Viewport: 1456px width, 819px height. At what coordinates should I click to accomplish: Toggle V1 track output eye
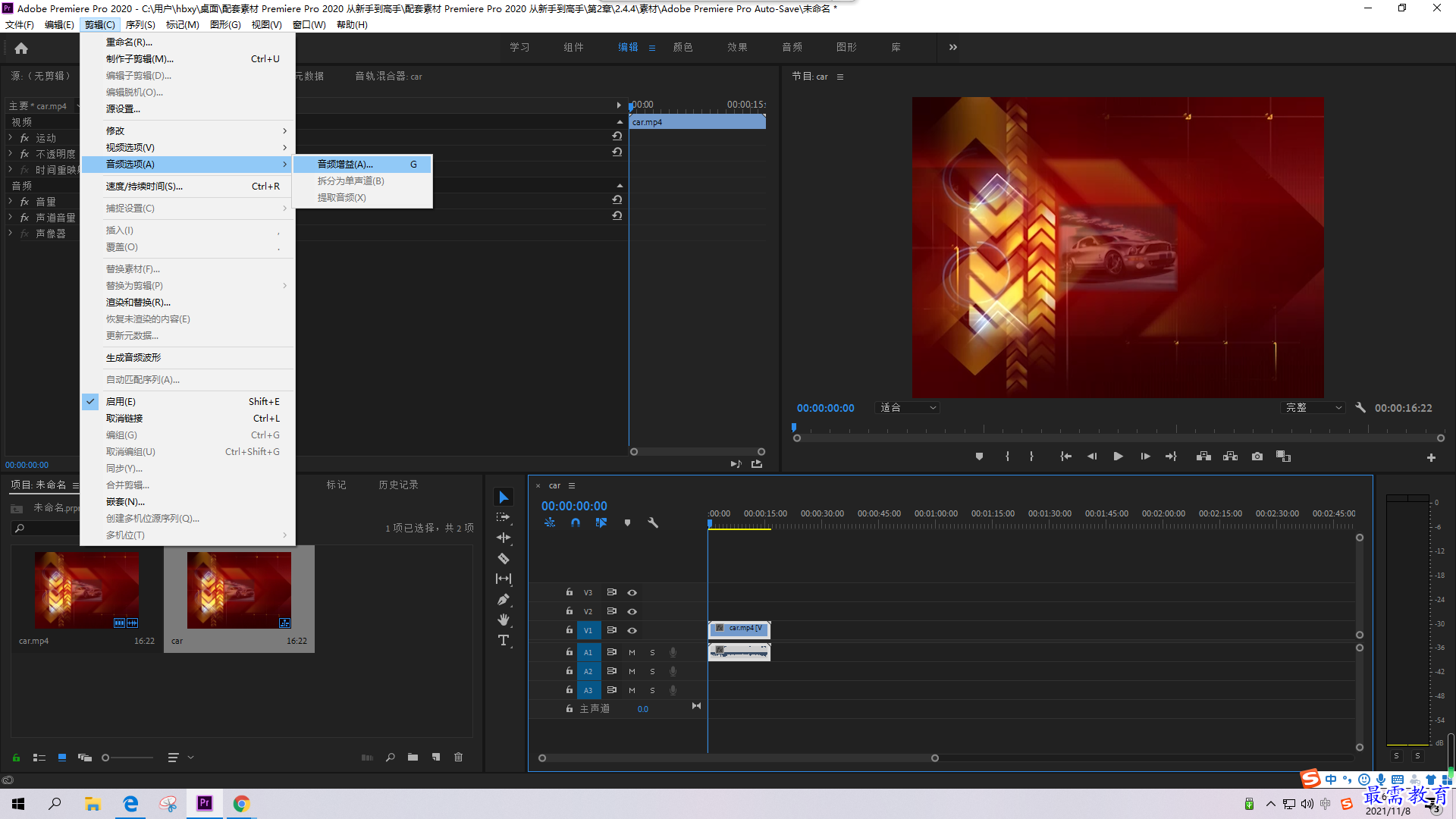click(x=632, y=630)
